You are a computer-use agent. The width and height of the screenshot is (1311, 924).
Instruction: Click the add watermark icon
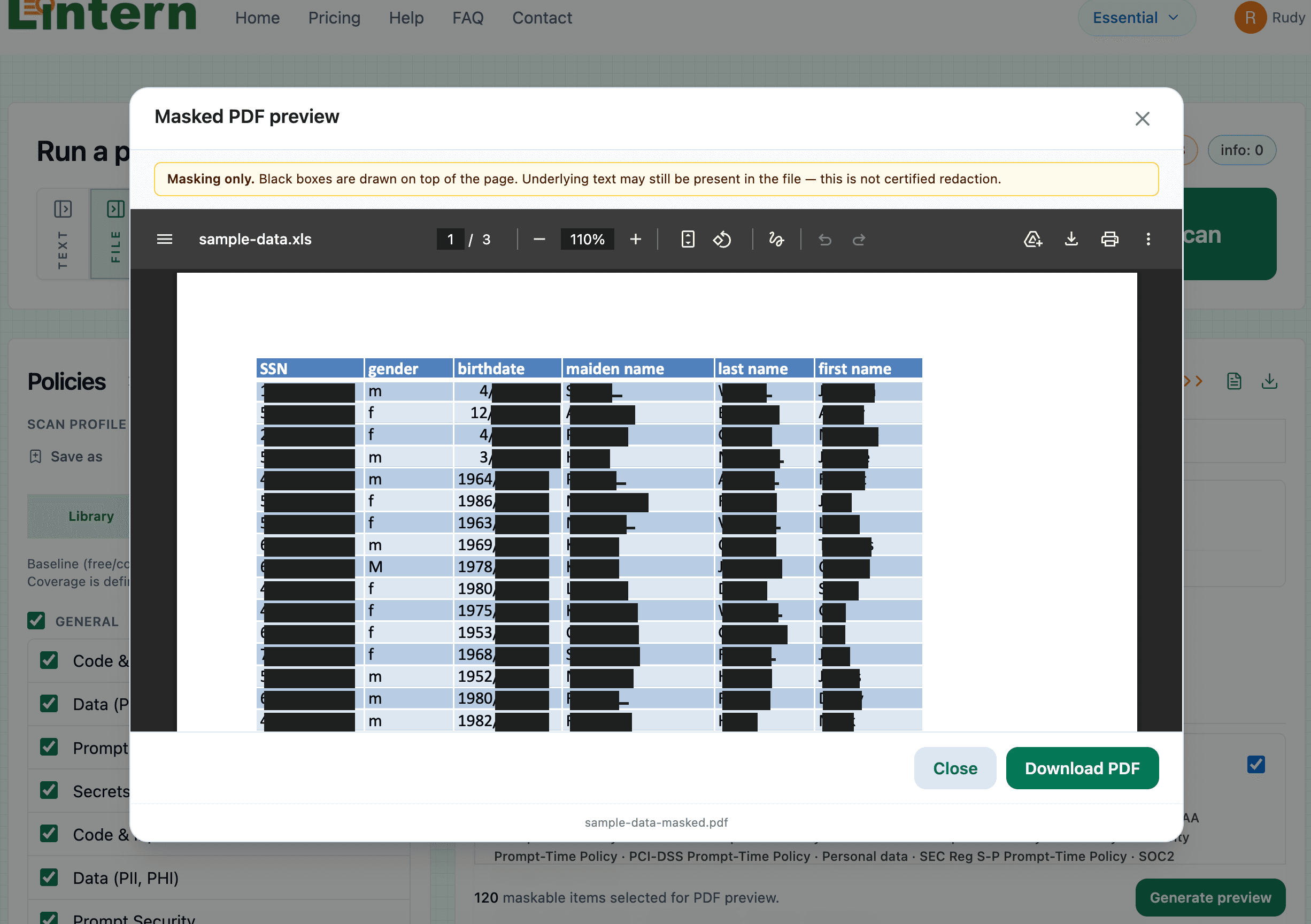(1032, 239)
